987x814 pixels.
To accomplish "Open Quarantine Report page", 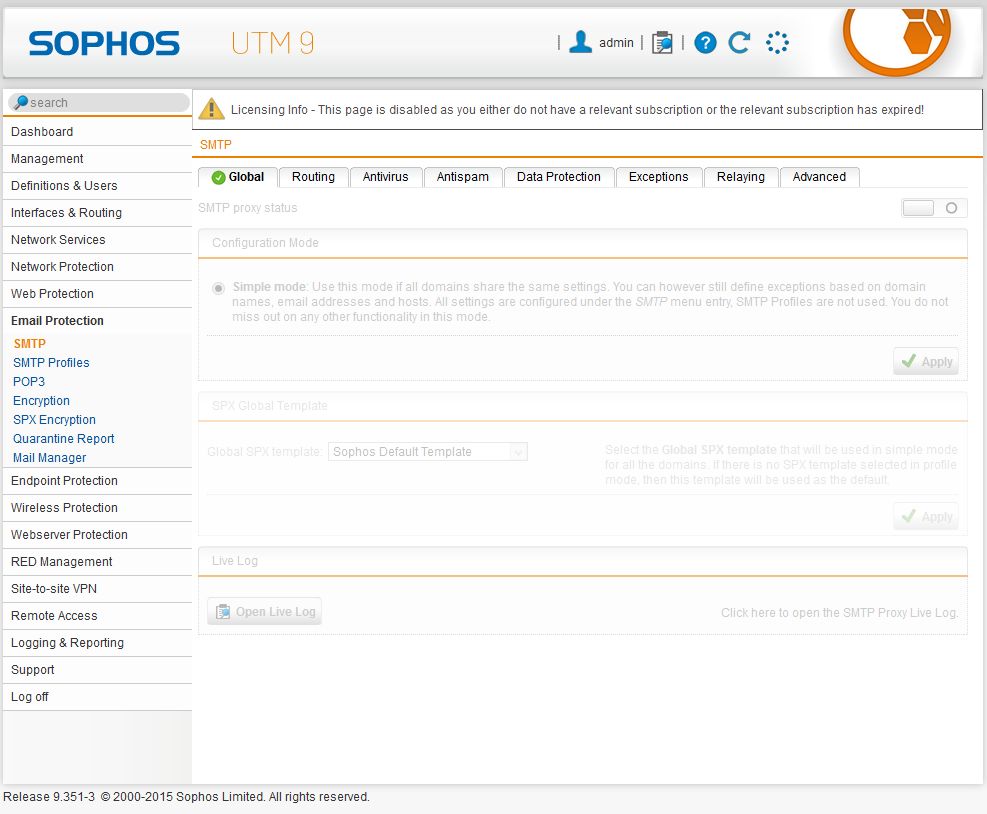I will point(64,439).
